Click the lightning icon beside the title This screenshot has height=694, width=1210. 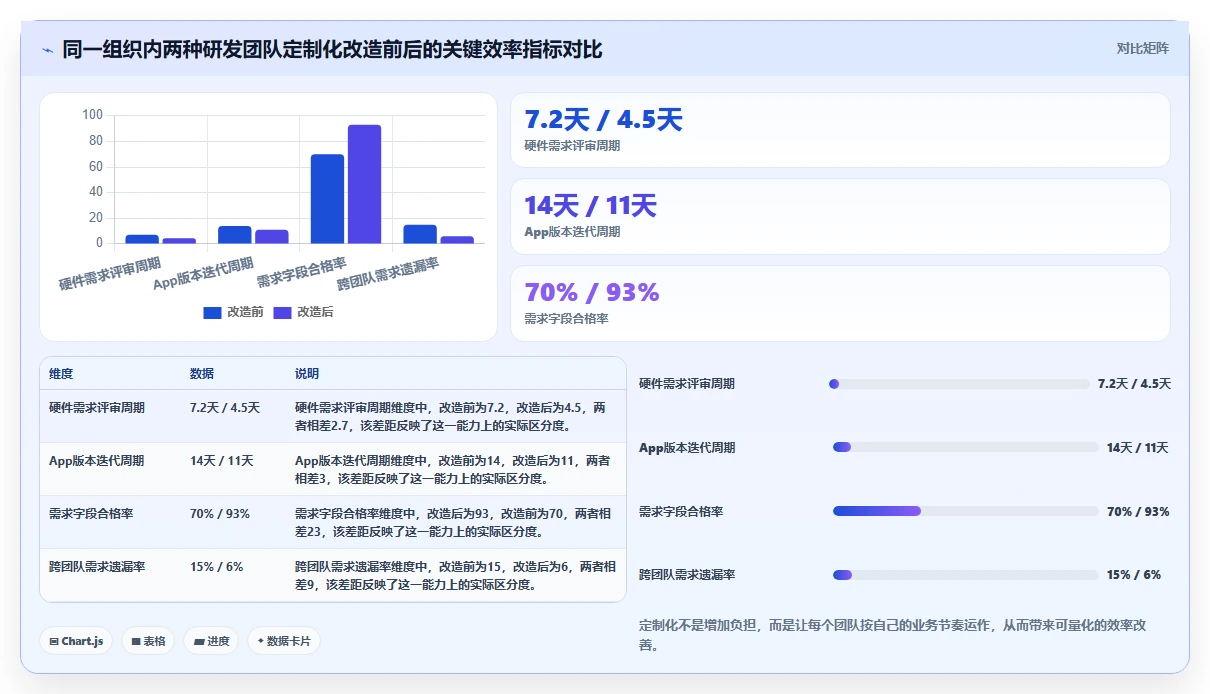coord(47,50)
